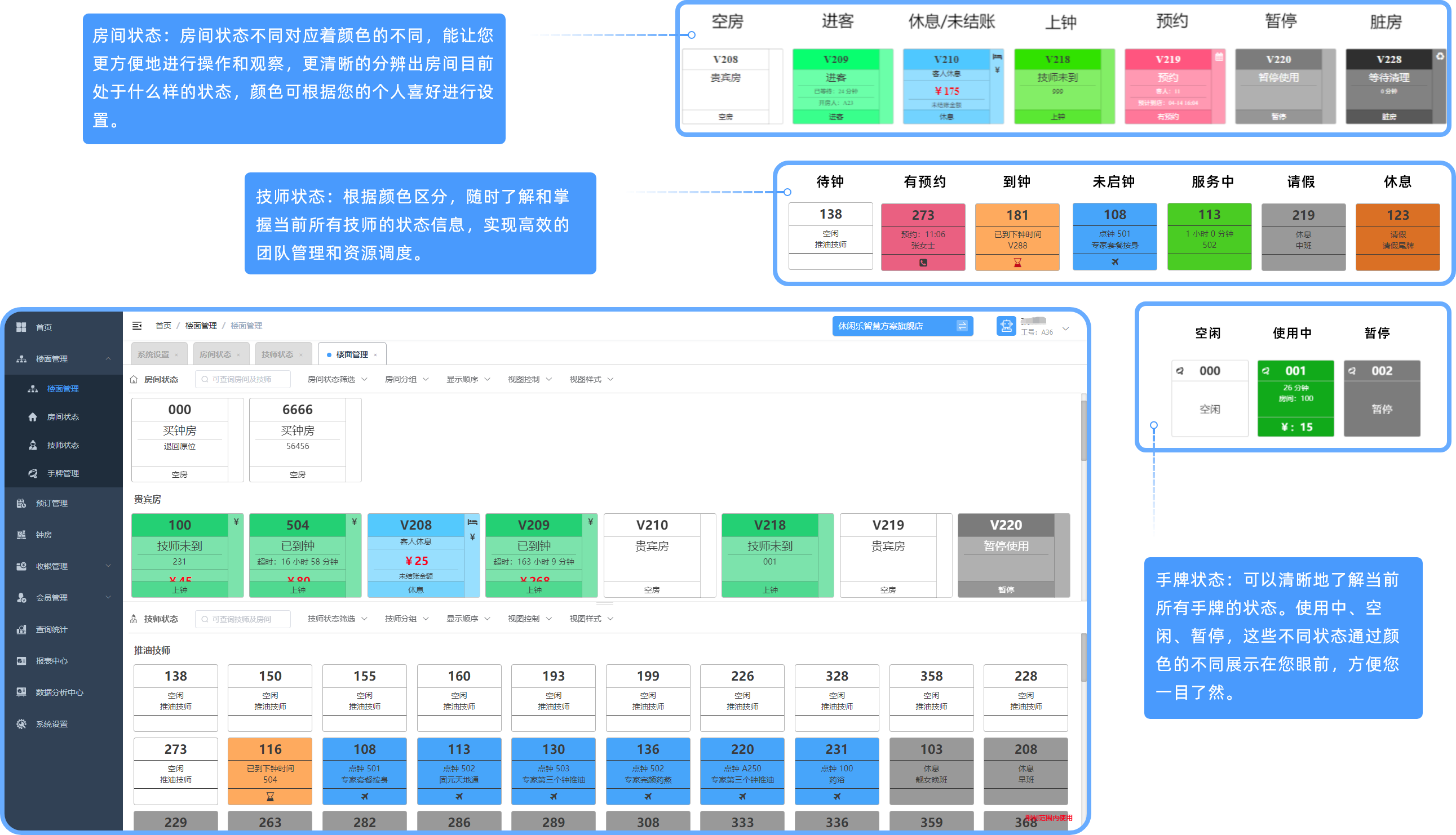Switch to the 房间状态 tab
The width and height of the screenshot is (1456, 835).
click(215, 354)
